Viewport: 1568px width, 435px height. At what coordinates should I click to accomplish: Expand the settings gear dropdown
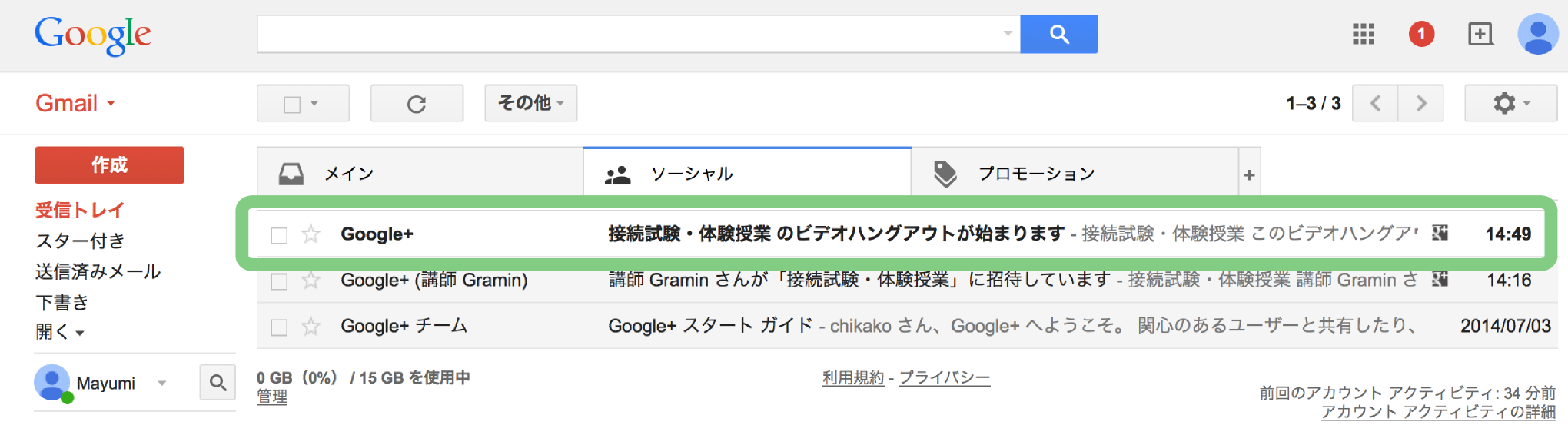click(1510, 103)
